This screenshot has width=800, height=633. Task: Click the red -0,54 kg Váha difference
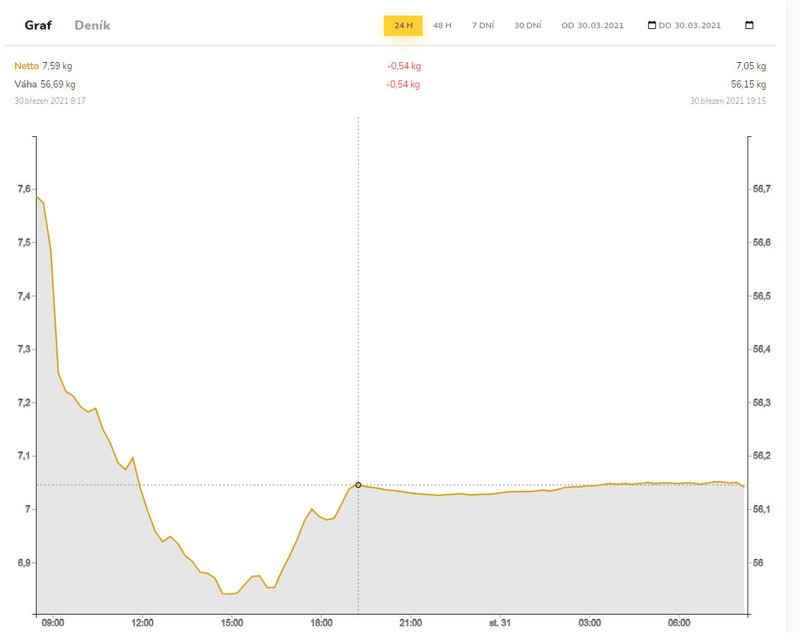pyautogui.click(x=403, y=84)
